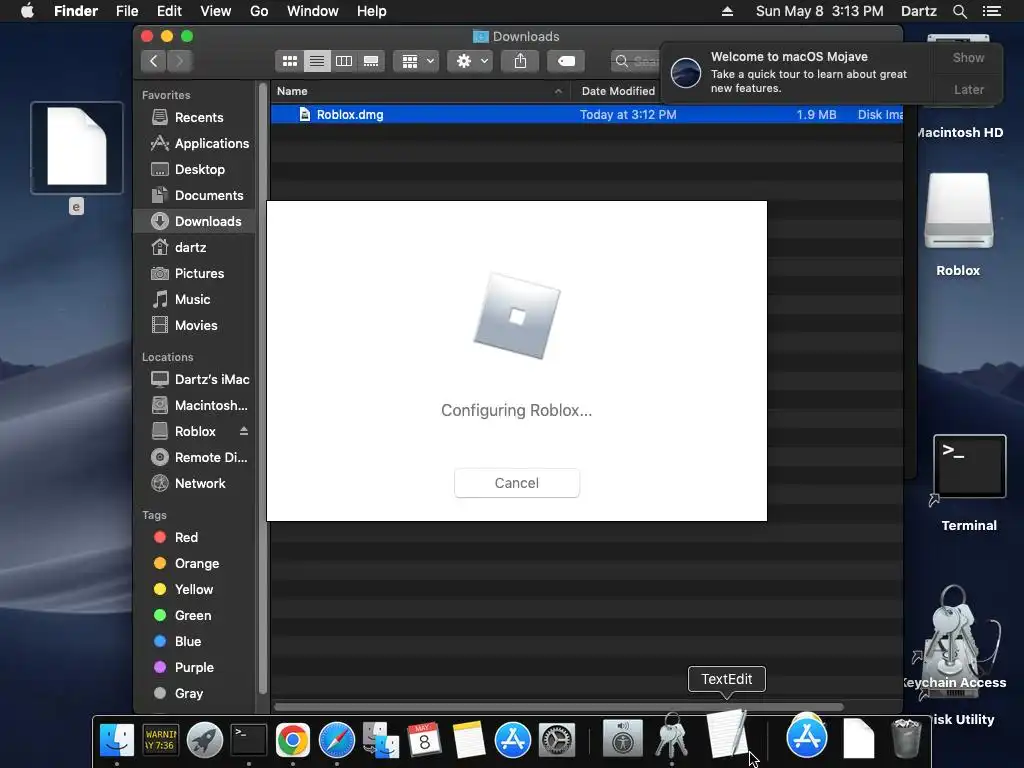Switch Finder to icon view

coord(289,61)
